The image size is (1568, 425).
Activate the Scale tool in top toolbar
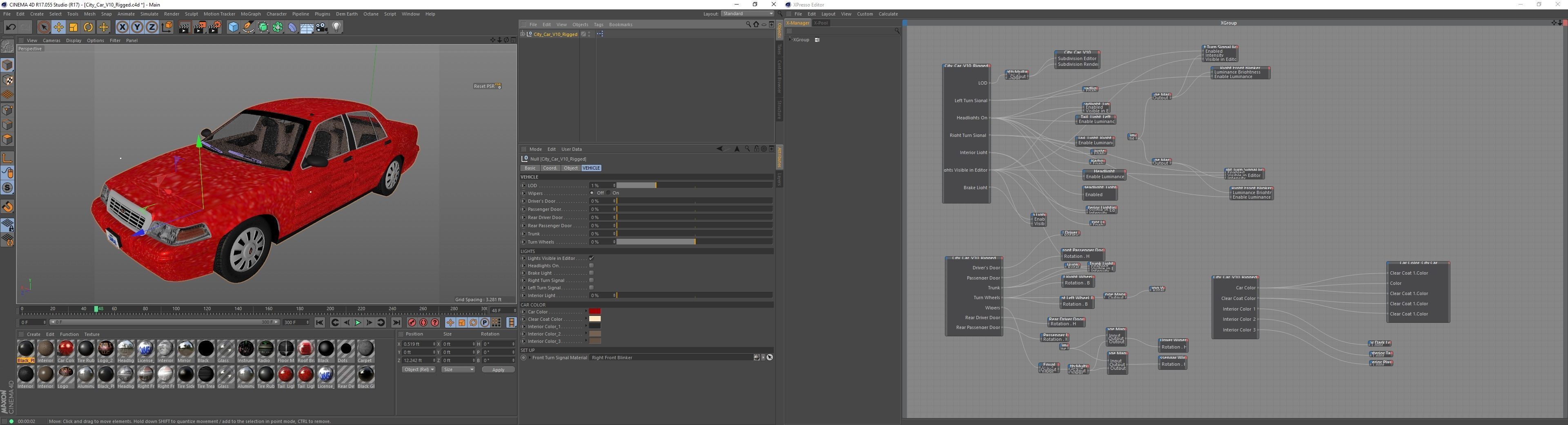click(73, 27)
